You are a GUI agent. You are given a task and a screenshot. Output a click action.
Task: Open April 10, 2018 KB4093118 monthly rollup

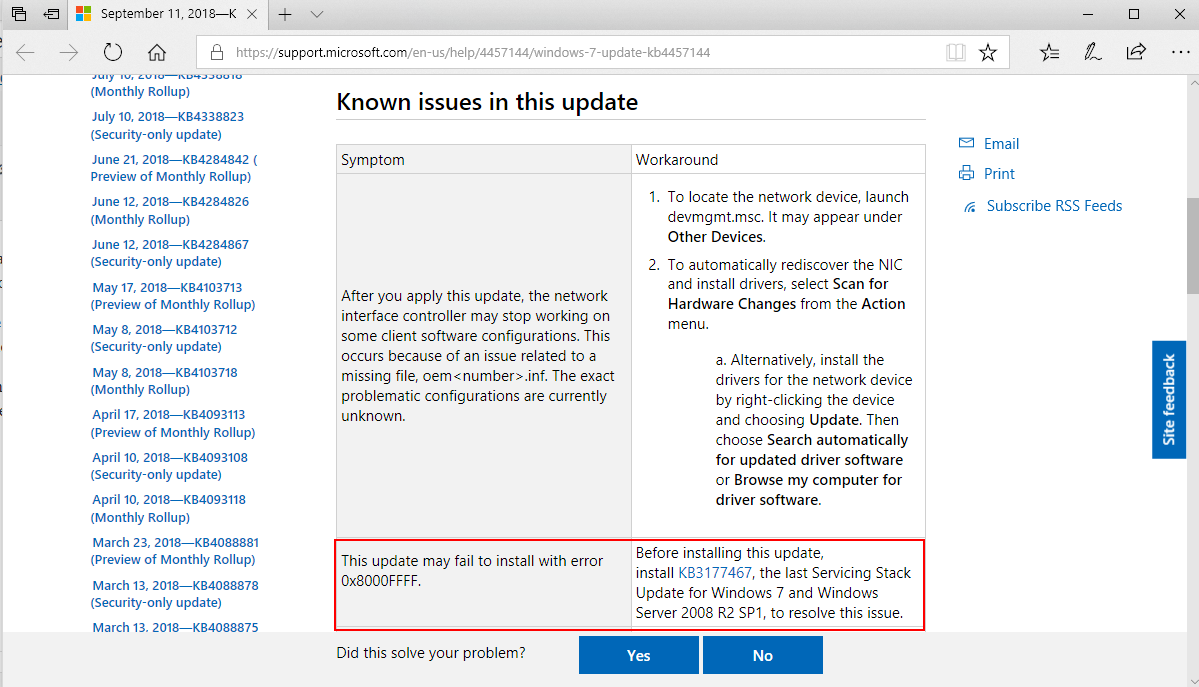click(169, 508)
